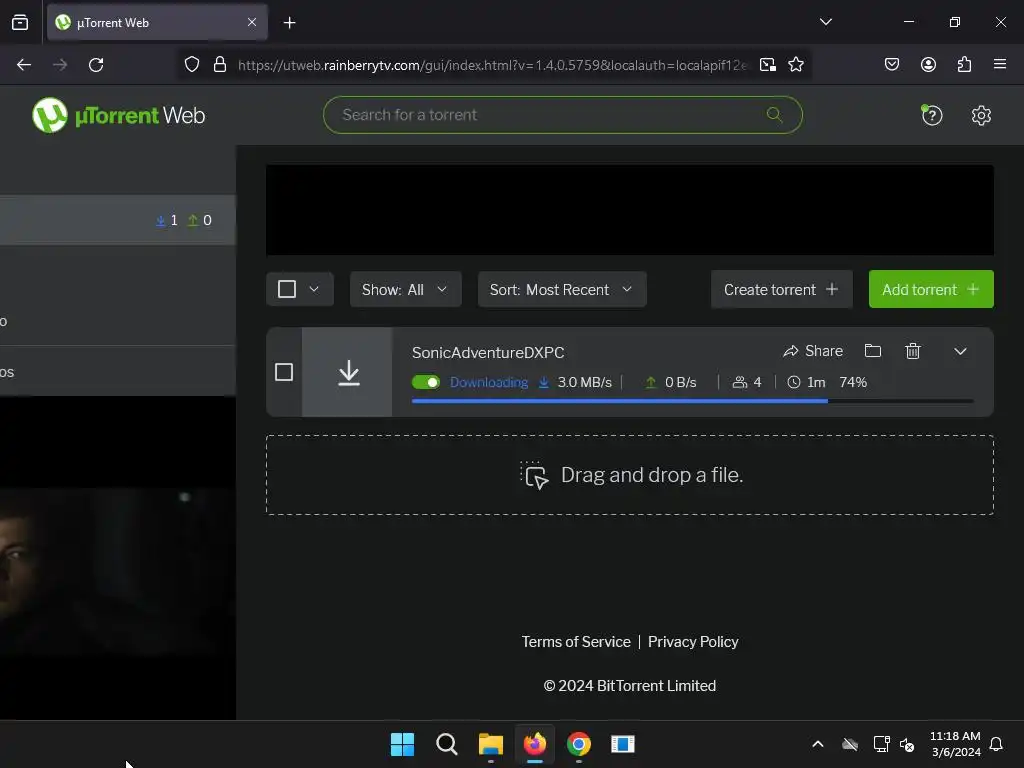Open Windows taskbar search
This screenshot has height=768, width=1024.
click(447, 744)
